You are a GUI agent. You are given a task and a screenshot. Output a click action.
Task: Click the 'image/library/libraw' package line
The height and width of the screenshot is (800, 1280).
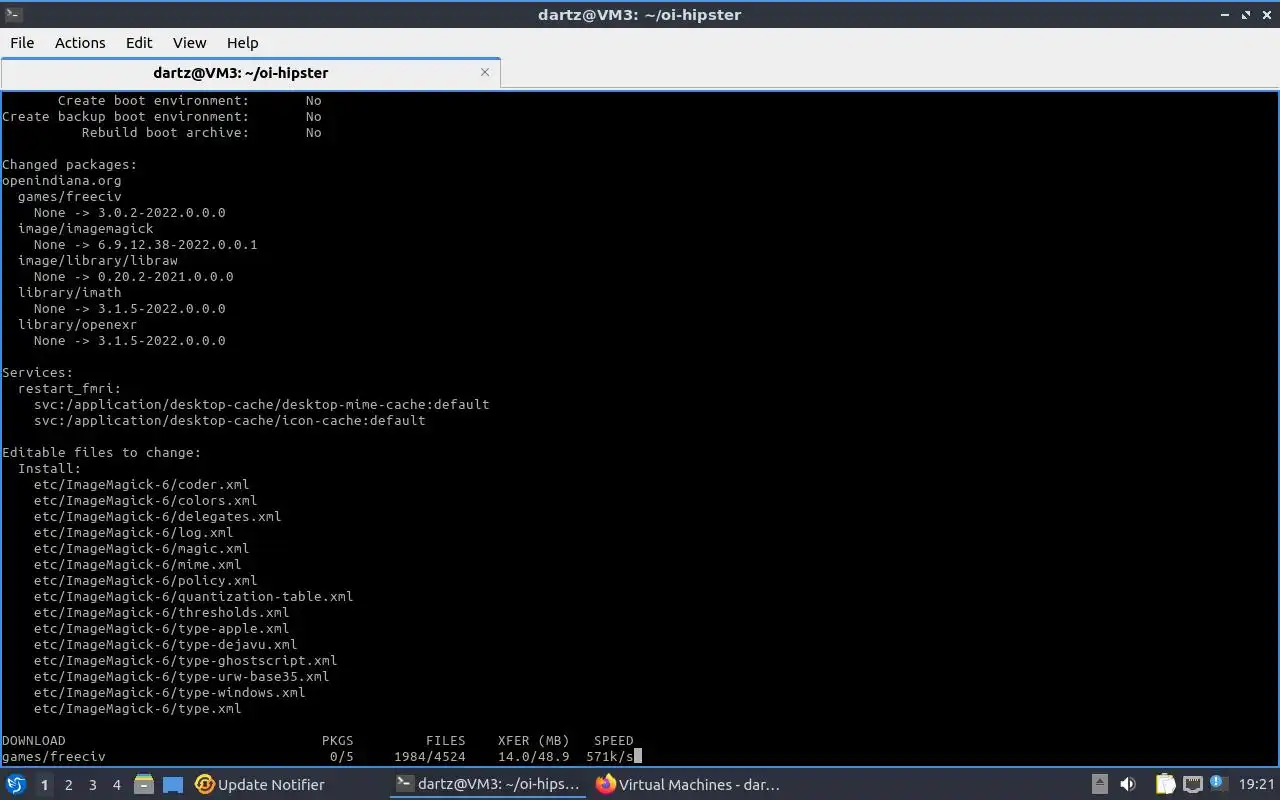(98, 261)
